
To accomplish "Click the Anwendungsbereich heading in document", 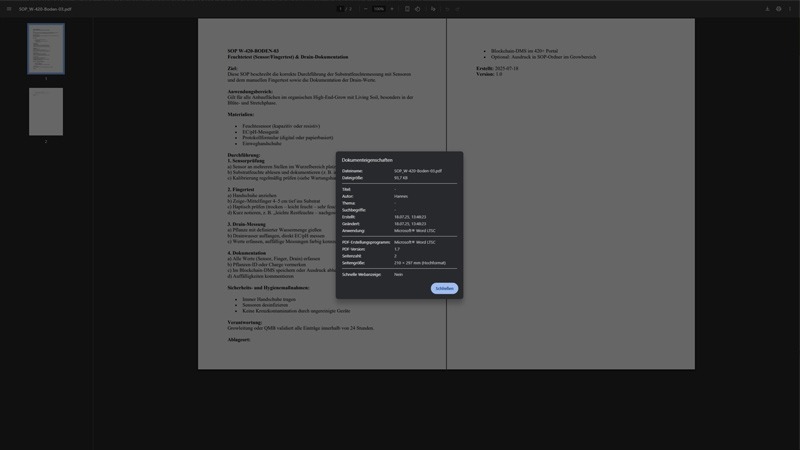I will coord(250,91).
